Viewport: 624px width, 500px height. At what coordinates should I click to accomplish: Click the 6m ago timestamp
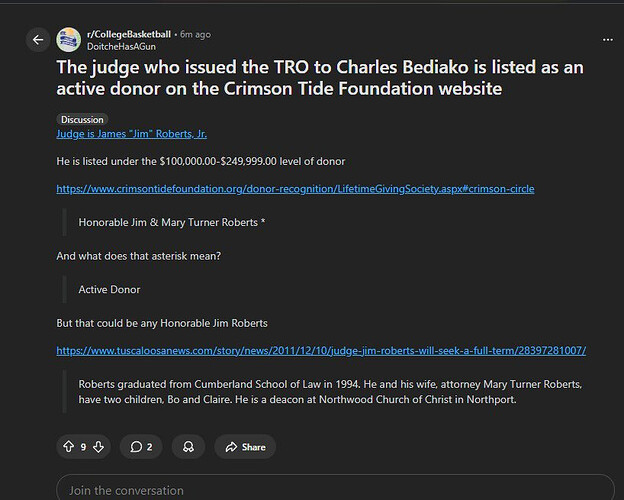tap(194, 34)
